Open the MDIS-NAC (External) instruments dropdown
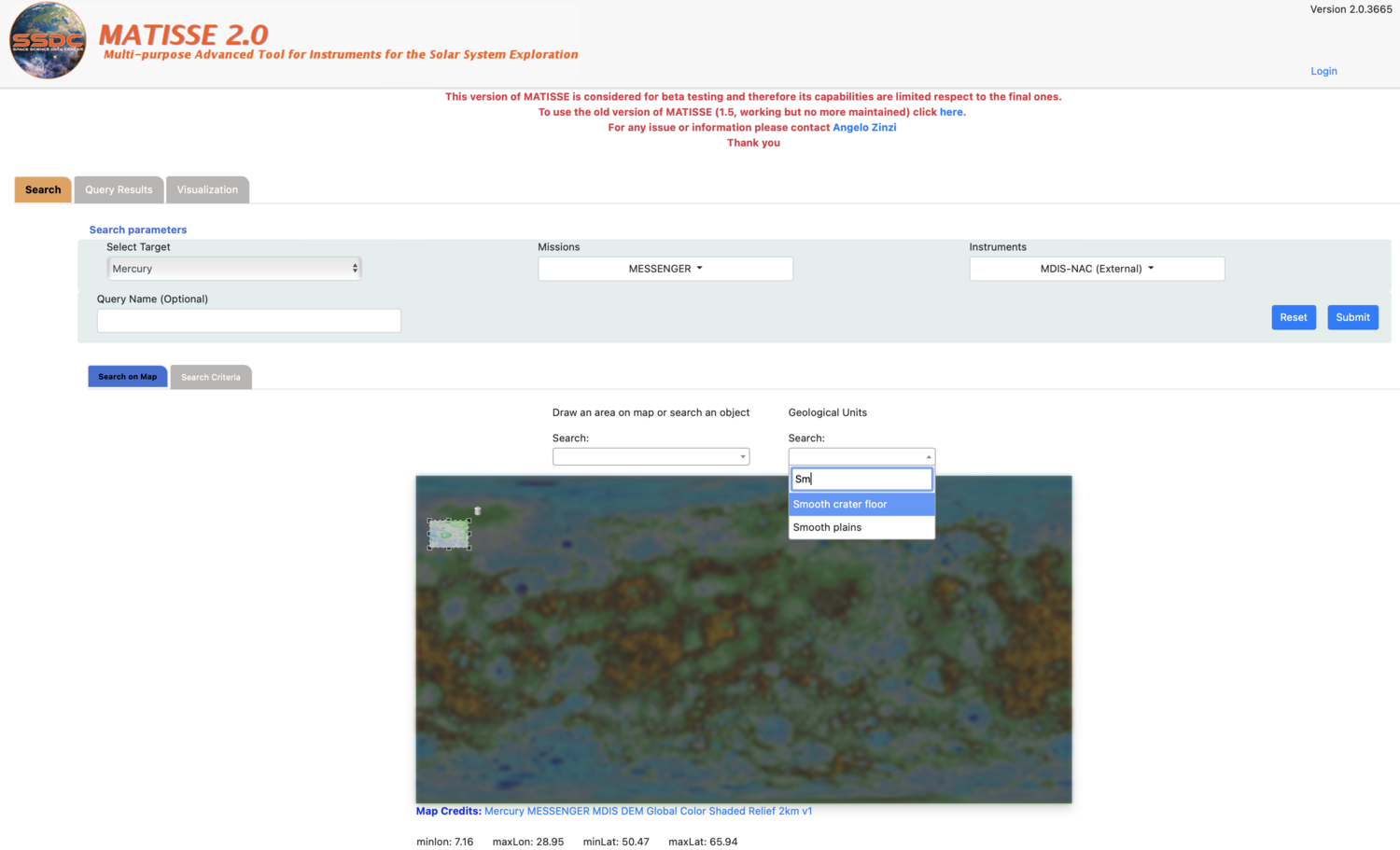The height and width of the screenshot is (850, 1400). (x=1097, y=269)
